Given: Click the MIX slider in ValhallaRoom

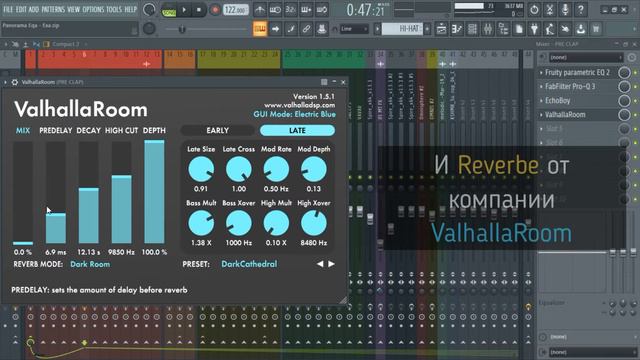Looking at the screenshot, I should (x=23, y=193).
